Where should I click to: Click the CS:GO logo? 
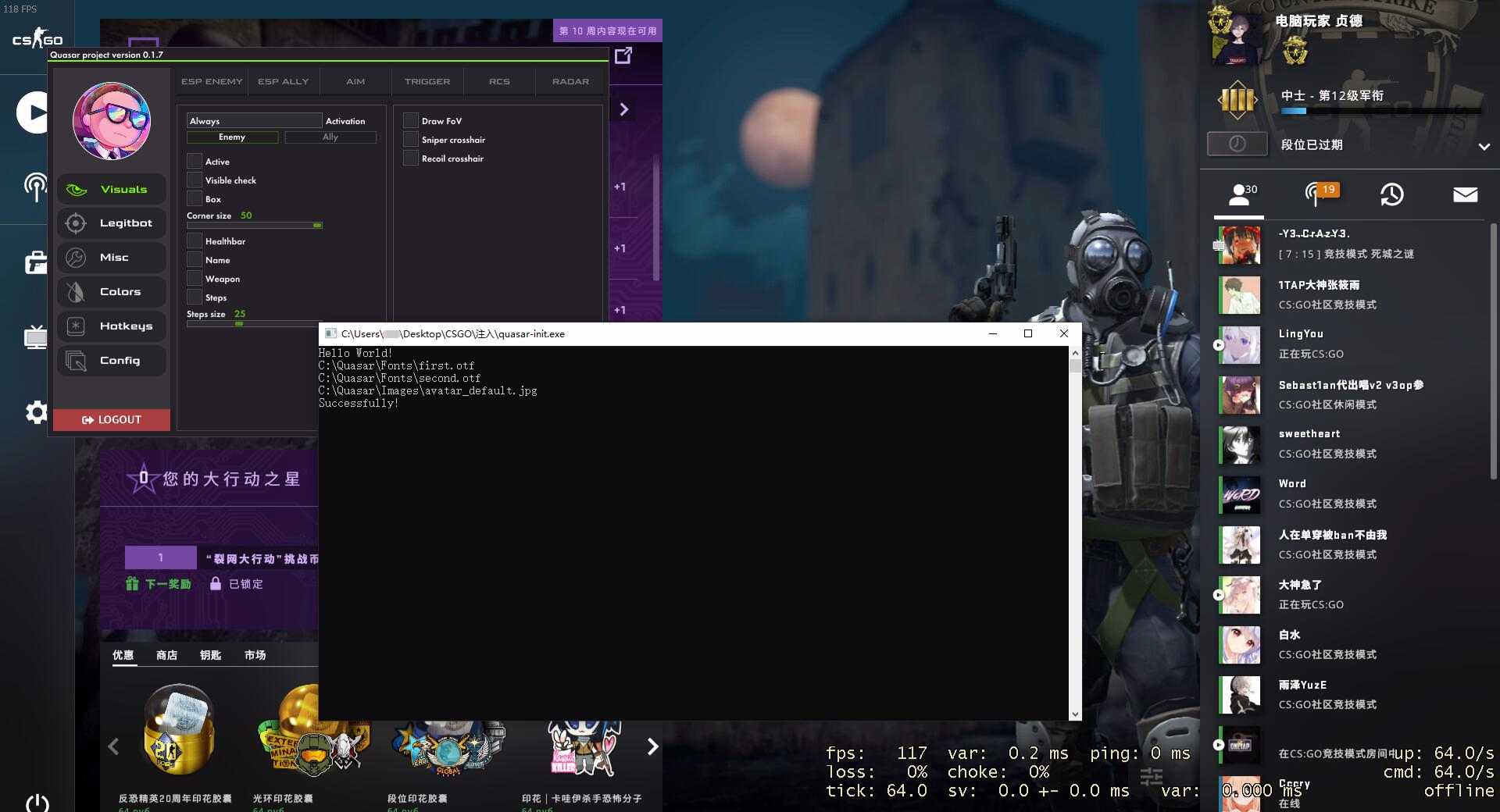tap(37, 39)
